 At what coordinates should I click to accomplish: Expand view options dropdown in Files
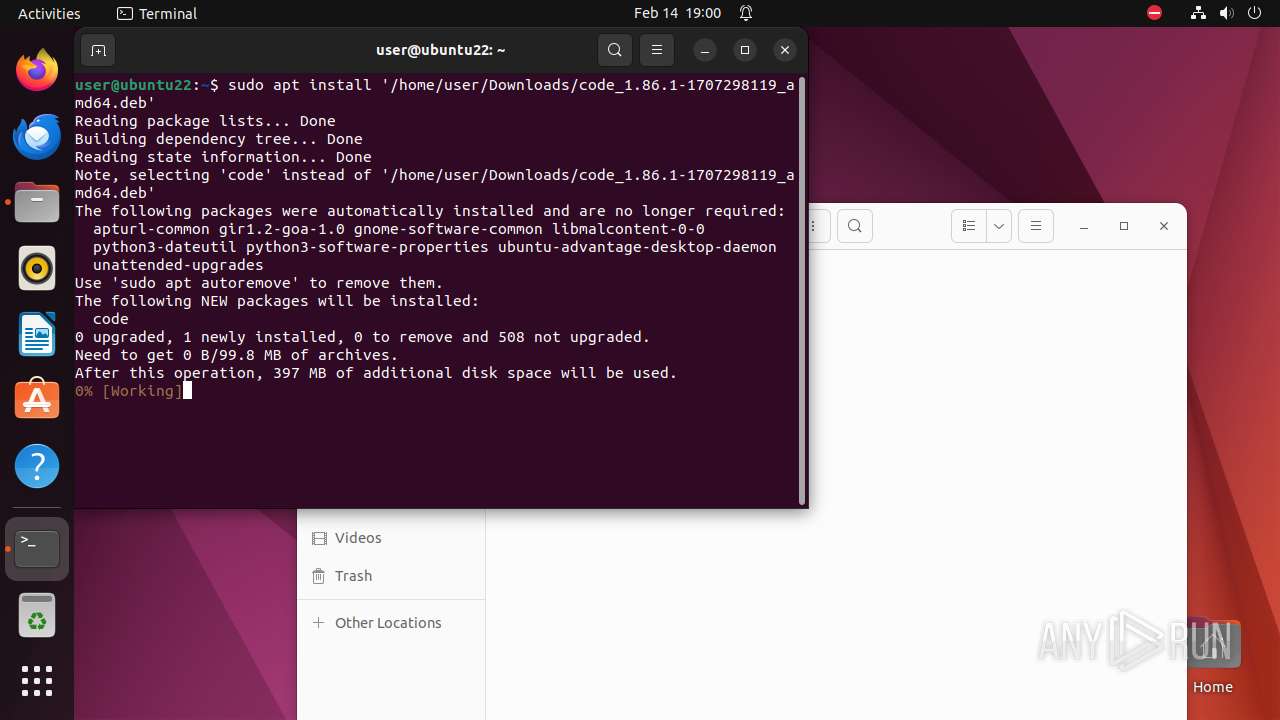click(999, 226)
